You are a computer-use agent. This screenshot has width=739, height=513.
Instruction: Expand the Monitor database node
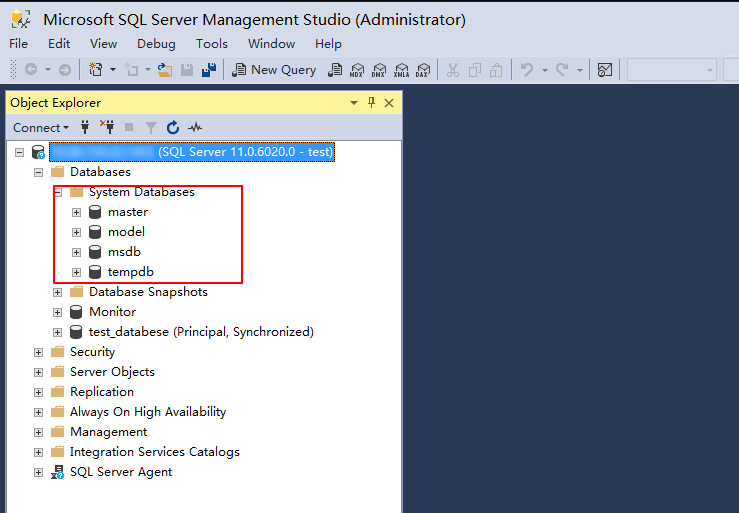click(x=57, y=312)
